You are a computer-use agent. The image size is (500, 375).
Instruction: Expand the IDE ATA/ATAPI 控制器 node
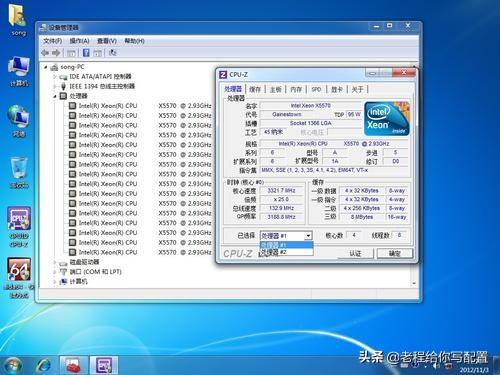(55, 77)
